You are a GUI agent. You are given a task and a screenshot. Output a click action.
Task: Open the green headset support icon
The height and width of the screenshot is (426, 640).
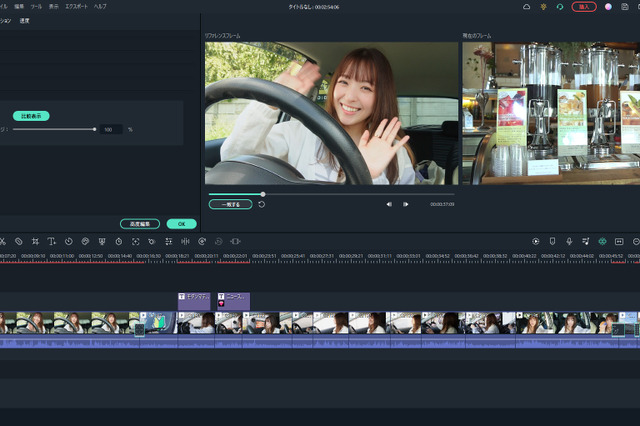click(x=560, y=7)
